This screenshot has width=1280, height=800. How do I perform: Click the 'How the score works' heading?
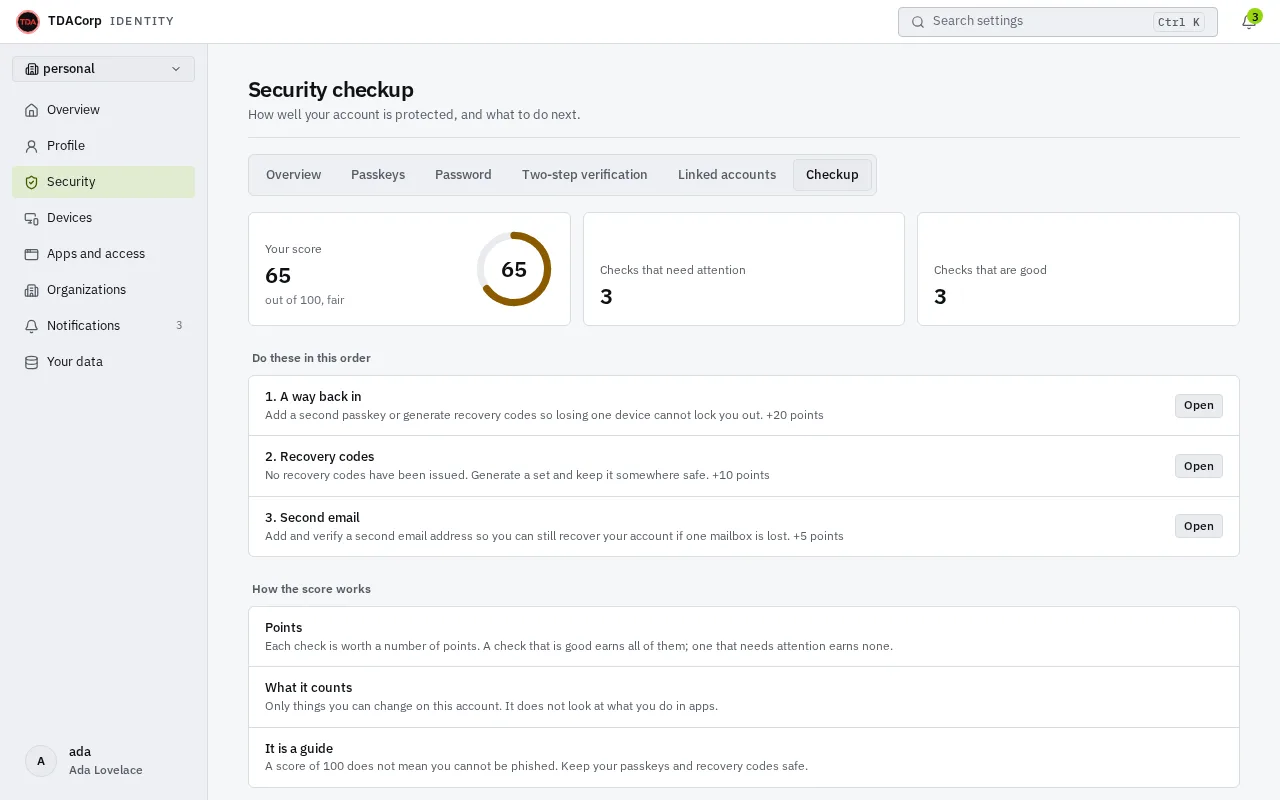point(311,589)
